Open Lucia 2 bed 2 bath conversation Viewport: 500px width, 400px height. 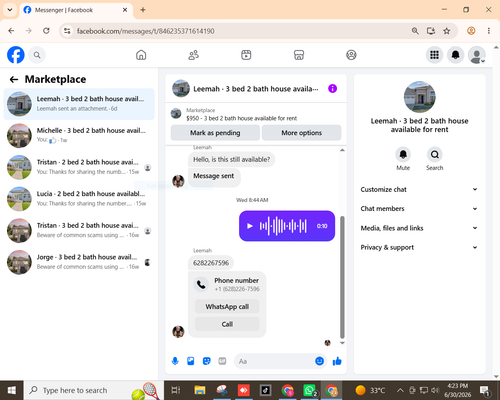[x=79, y=199]
